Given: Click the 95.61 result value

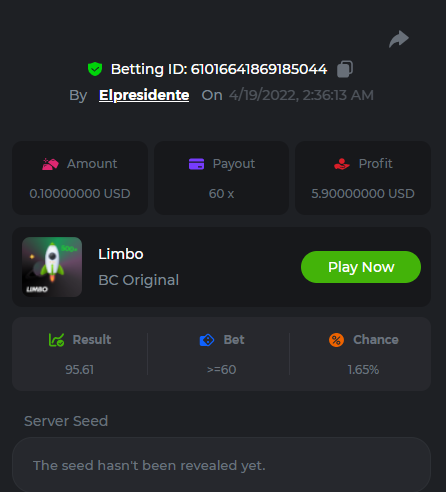Looking at the screenshot, I should click(80, 370).
